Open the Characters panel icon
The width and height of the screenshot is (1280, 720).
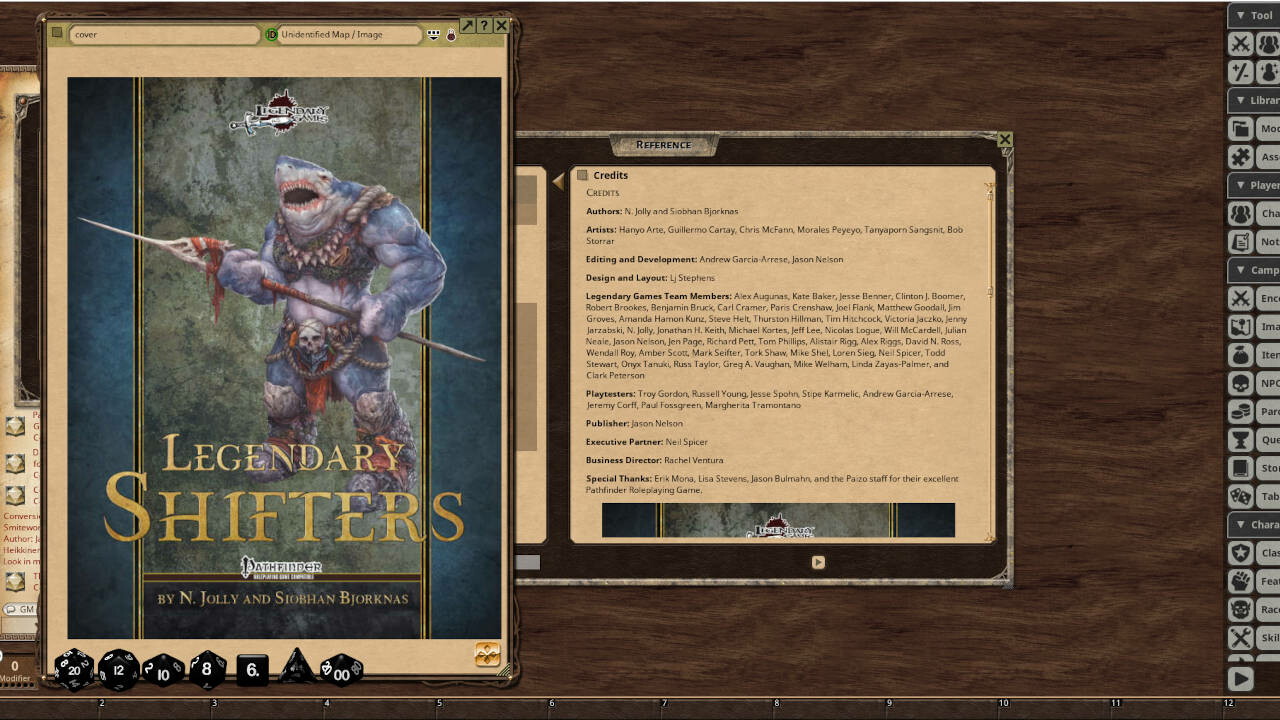click(x=1240, y=213)
